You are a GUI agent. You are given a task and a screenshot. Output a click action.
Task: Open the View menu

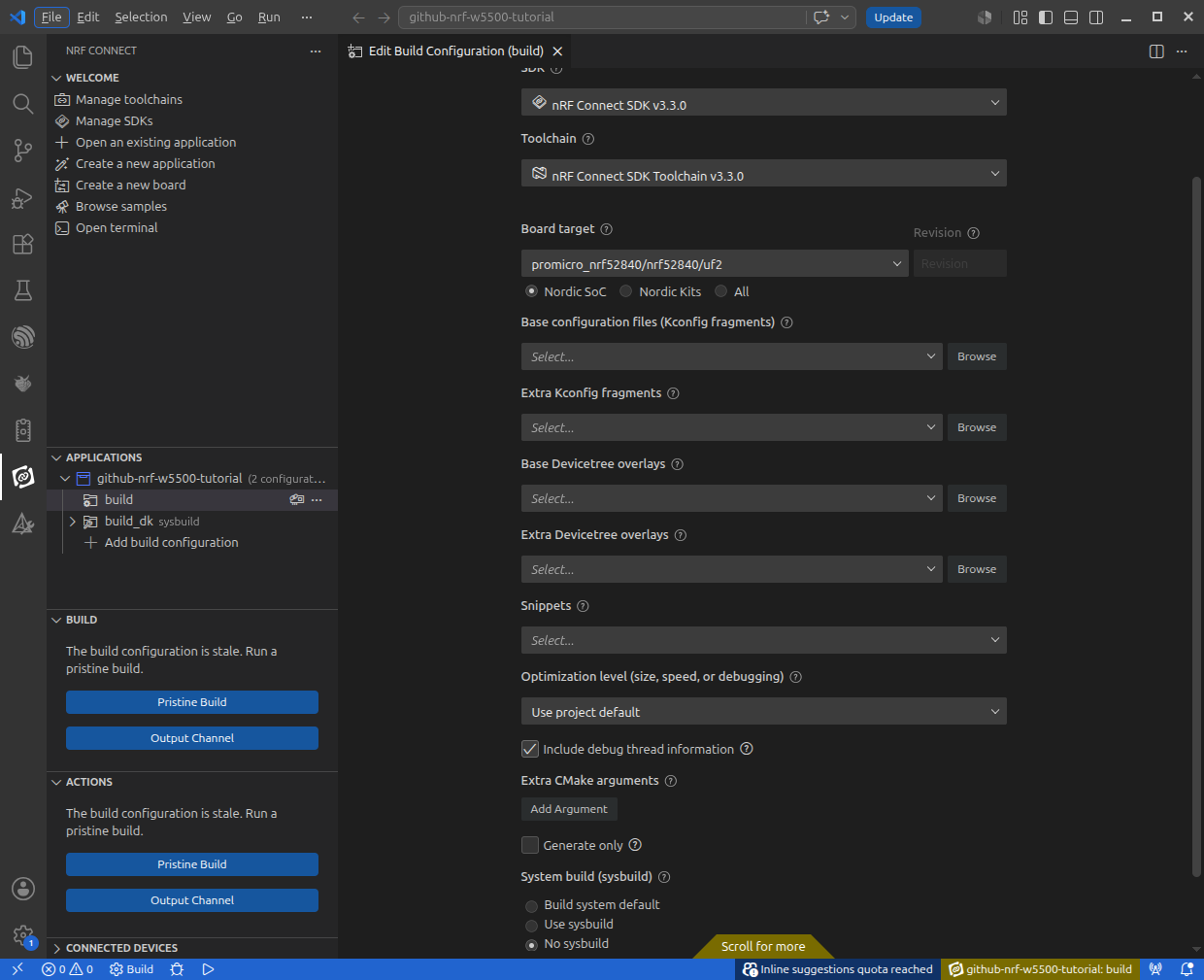click(x=197, y=17)
